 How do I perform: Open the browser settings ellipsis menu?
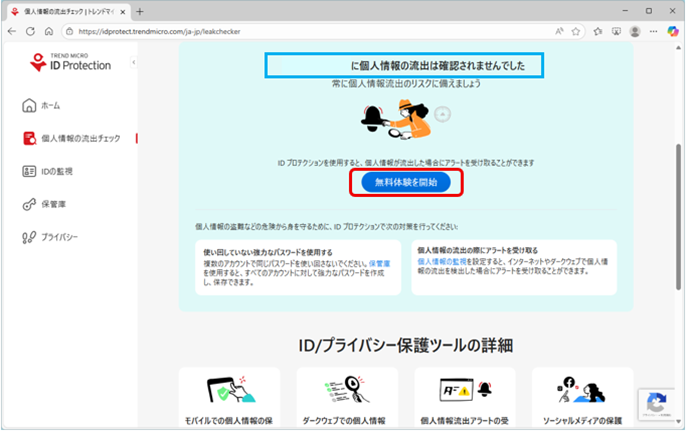click(654, 31)
